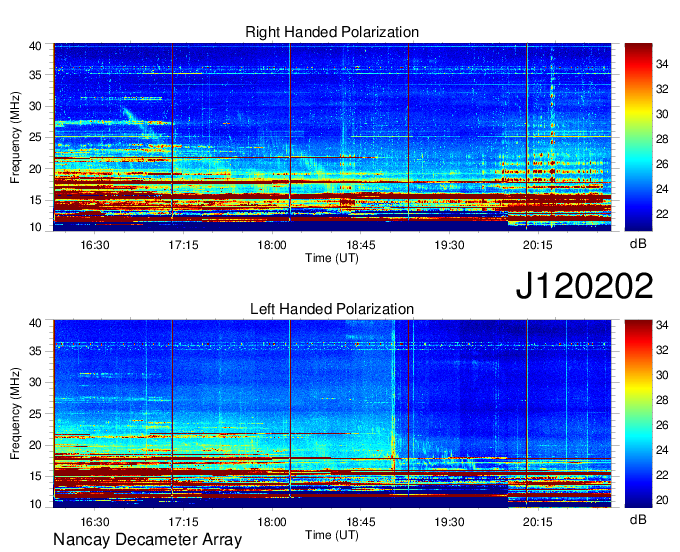Screen dimensions: 680x552
Task: Click the 30 MHz tick of Right Handed plot
Action: [35, 106]
